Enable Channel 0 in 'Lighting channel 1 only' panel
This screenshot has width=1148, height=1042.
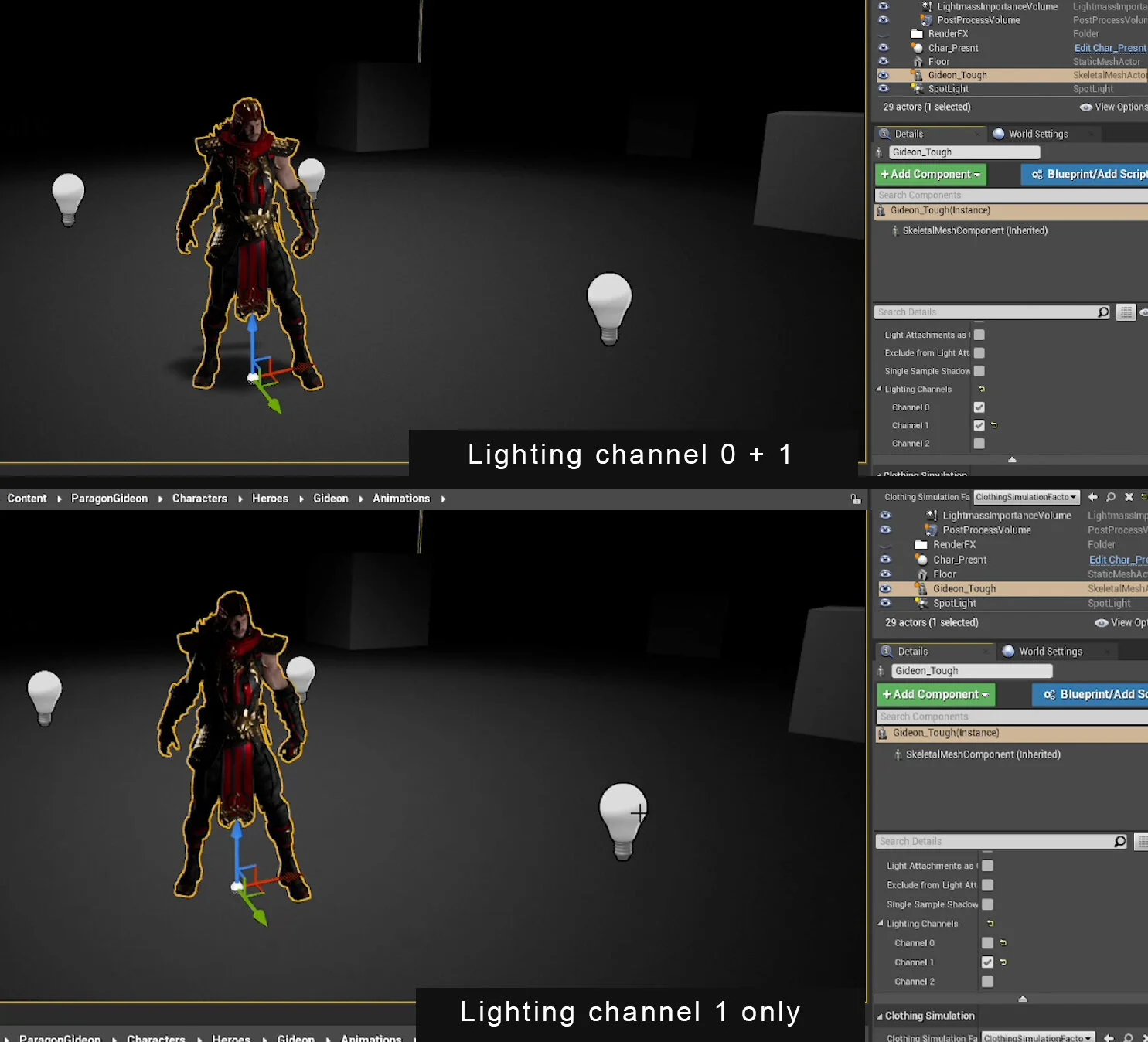[987, 943]
